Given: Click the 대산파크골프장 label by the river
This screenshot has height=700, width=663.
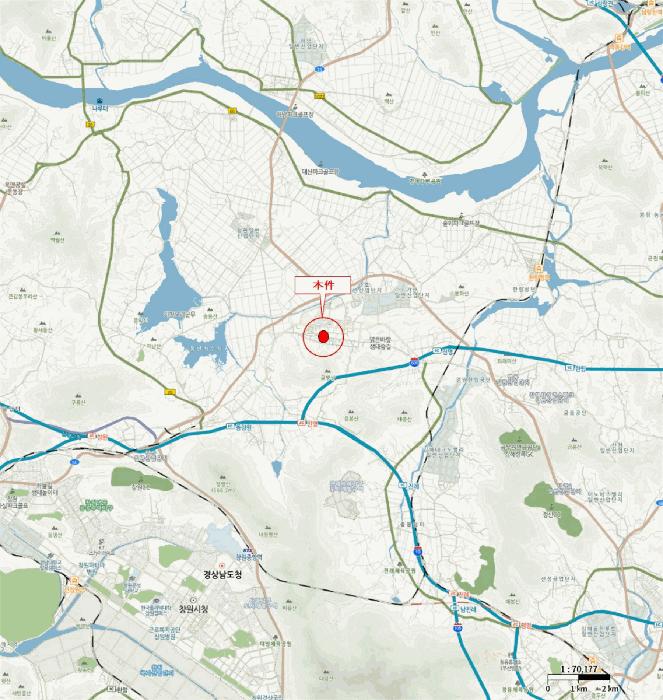Looking at the screenshot, I should coord(321,171).
